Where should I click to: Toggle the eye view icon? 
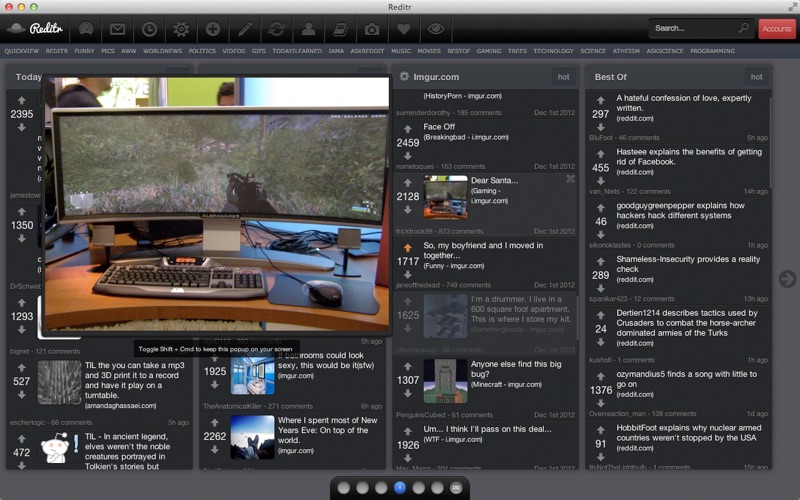pos(436,29)
